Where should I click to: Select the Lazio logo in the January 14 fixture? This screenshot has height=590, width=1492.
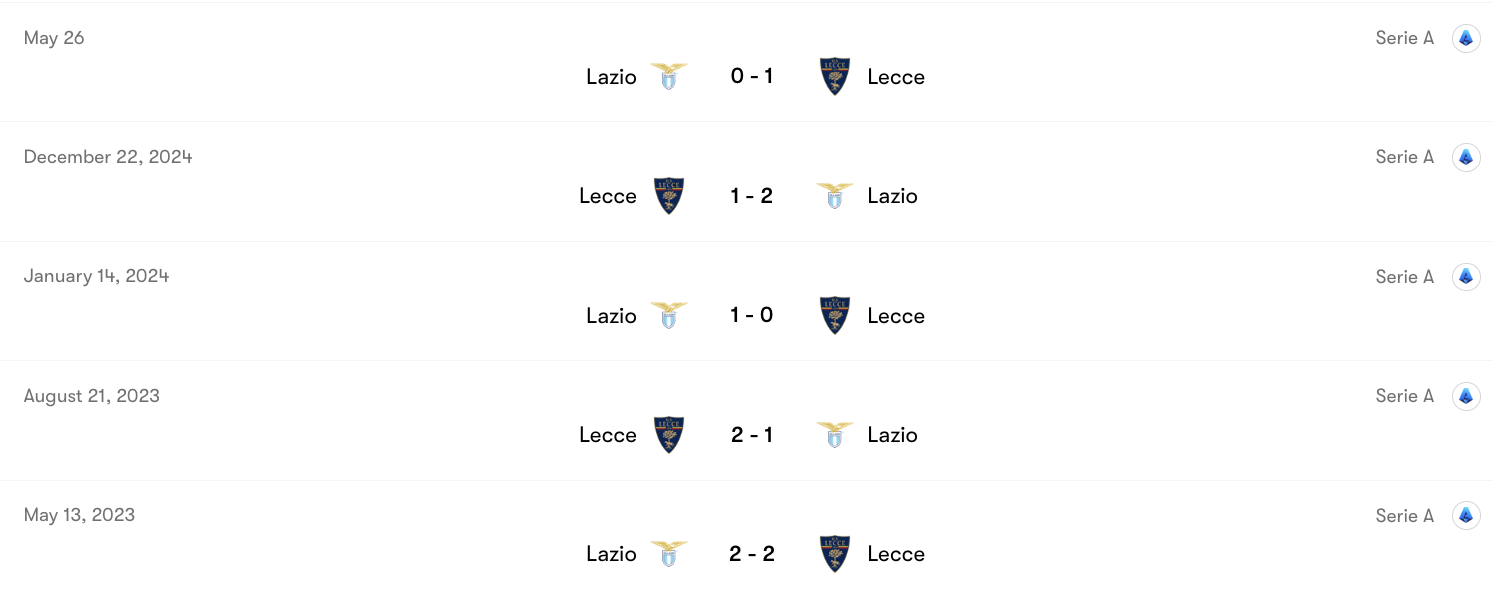(668, 315)
